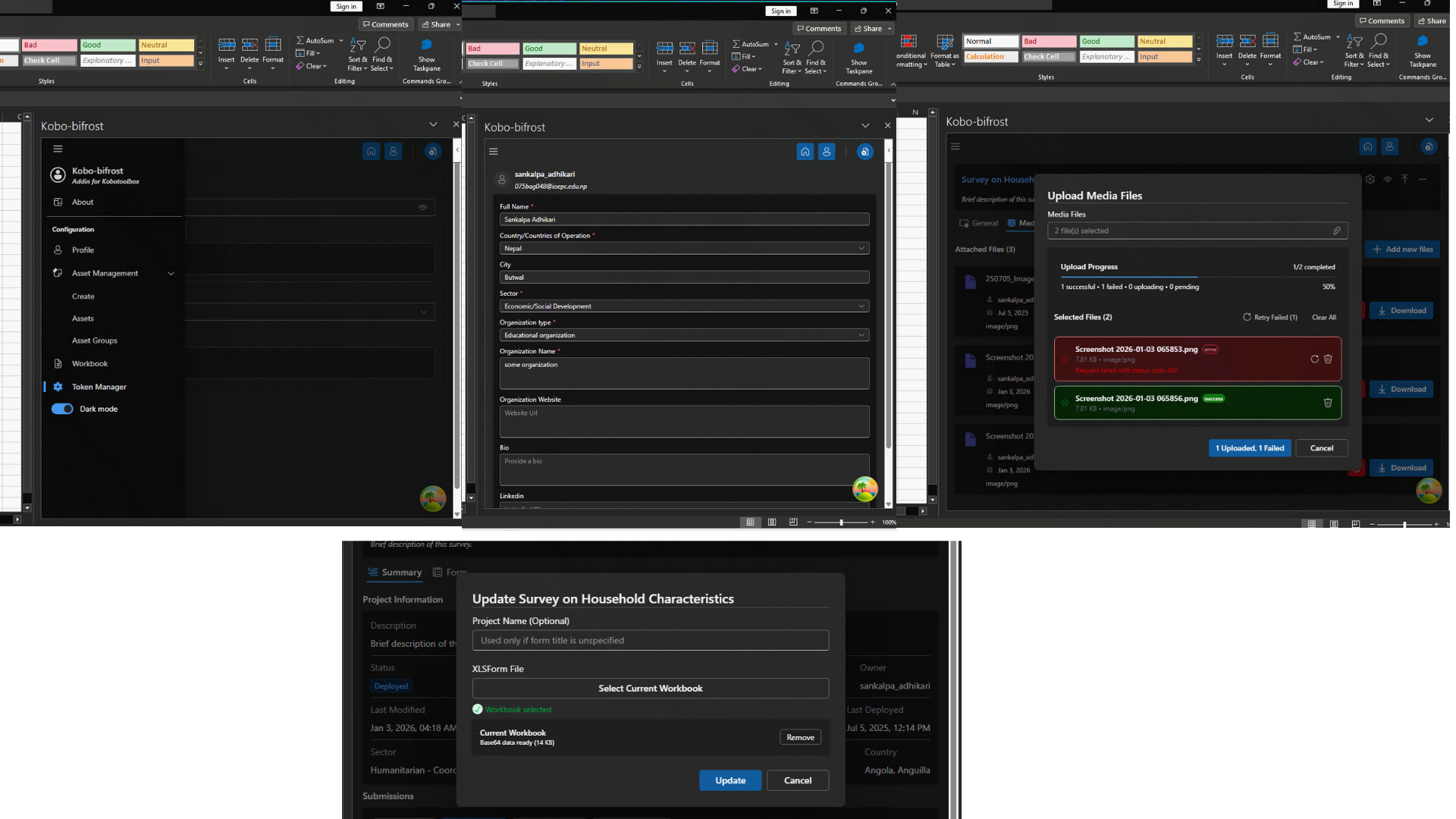
Task: Collapse the Asset Management section
Action: (x=171, y=273)
